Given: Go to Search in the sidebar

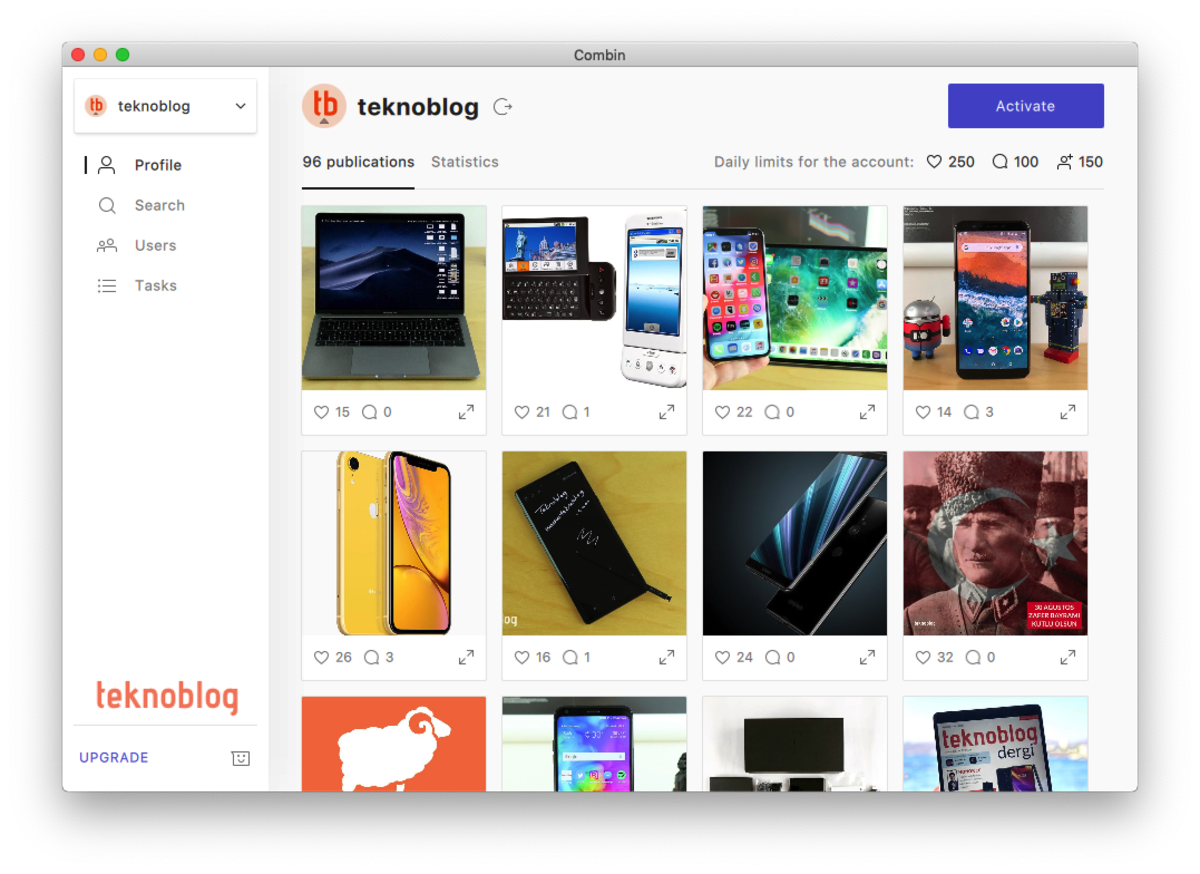Looking at the screenshot, I should pos(159,205).
